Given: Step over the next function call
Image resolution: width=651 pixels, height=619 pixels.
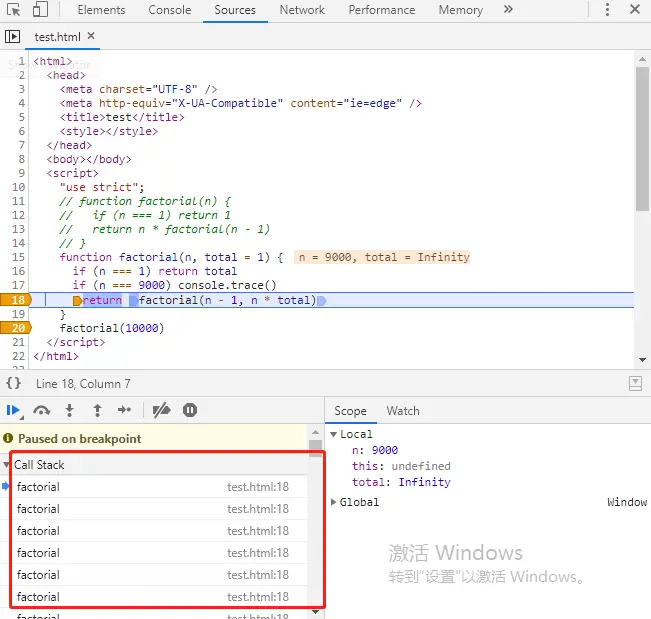Looking at the screenshot, I should pyautogui.click(x=42, y=411).
